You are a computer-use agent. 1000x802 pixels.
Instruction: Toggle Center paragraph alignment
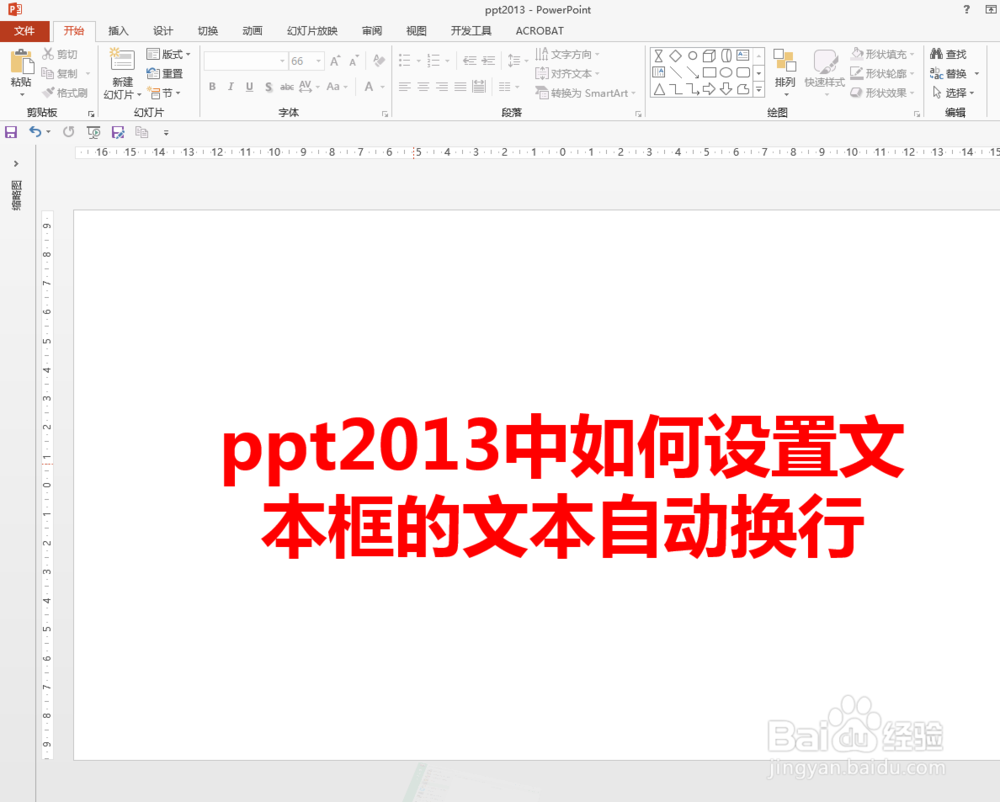pyautogui.click(x=423, y=87)
